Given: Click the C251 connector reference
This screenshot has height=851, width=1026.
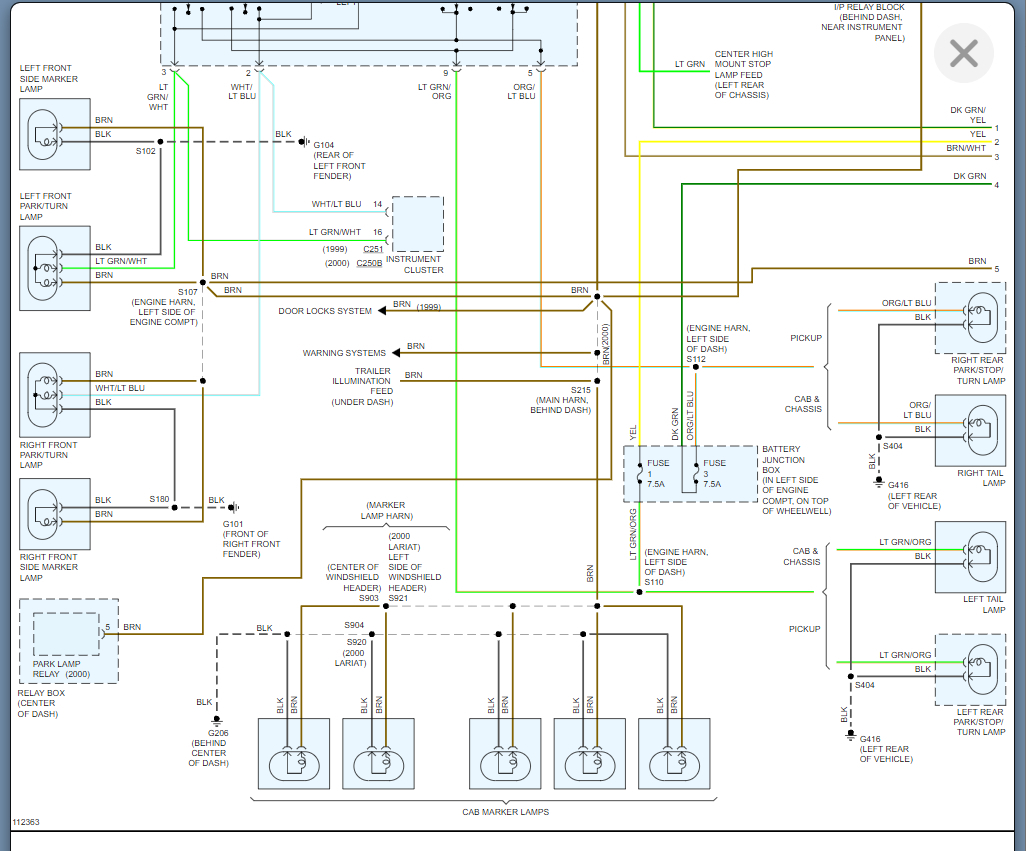Looking at the screenshot, I should (373, 249).
